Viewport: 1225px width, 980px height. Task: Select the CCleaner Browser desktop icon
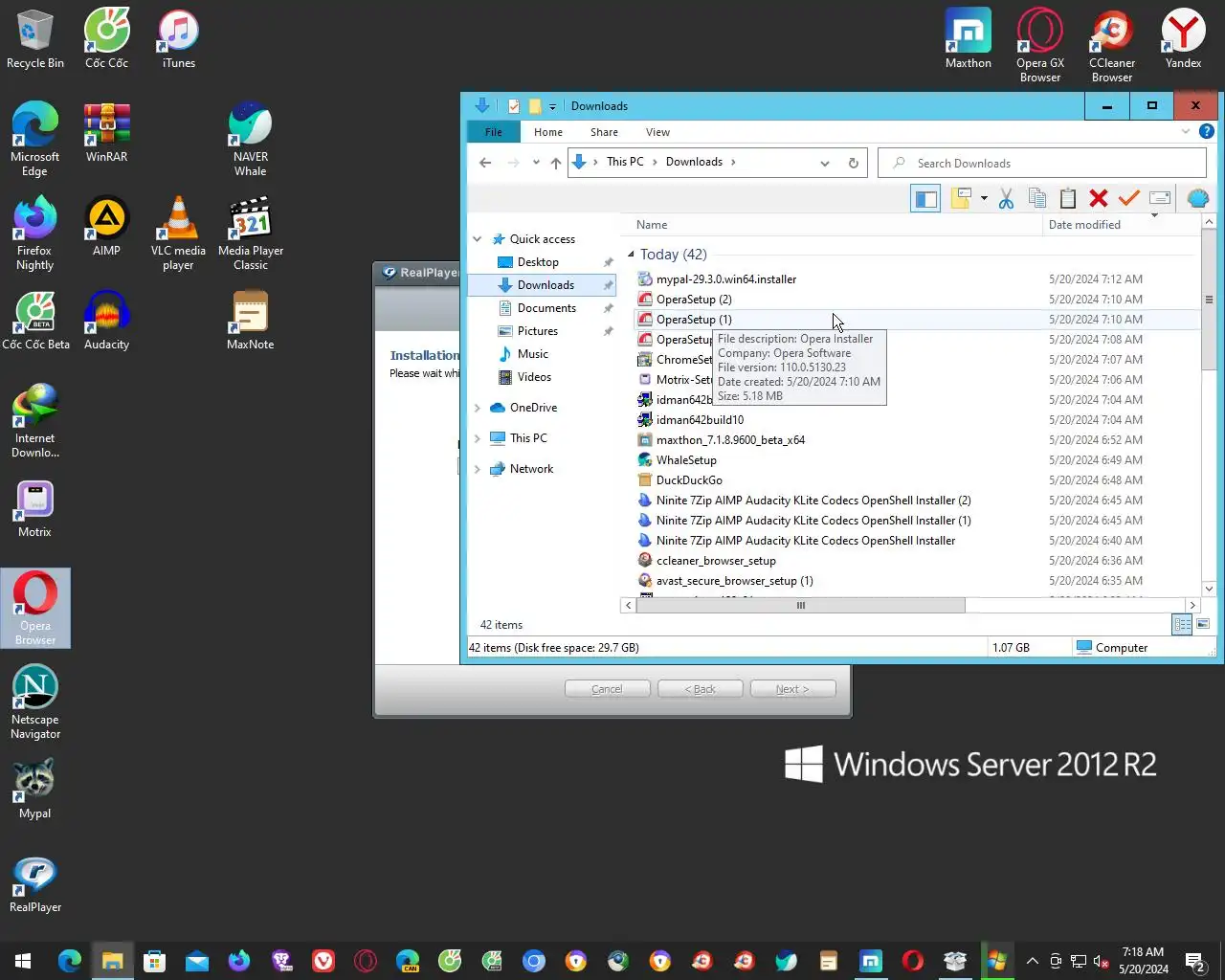[1112, 46]
